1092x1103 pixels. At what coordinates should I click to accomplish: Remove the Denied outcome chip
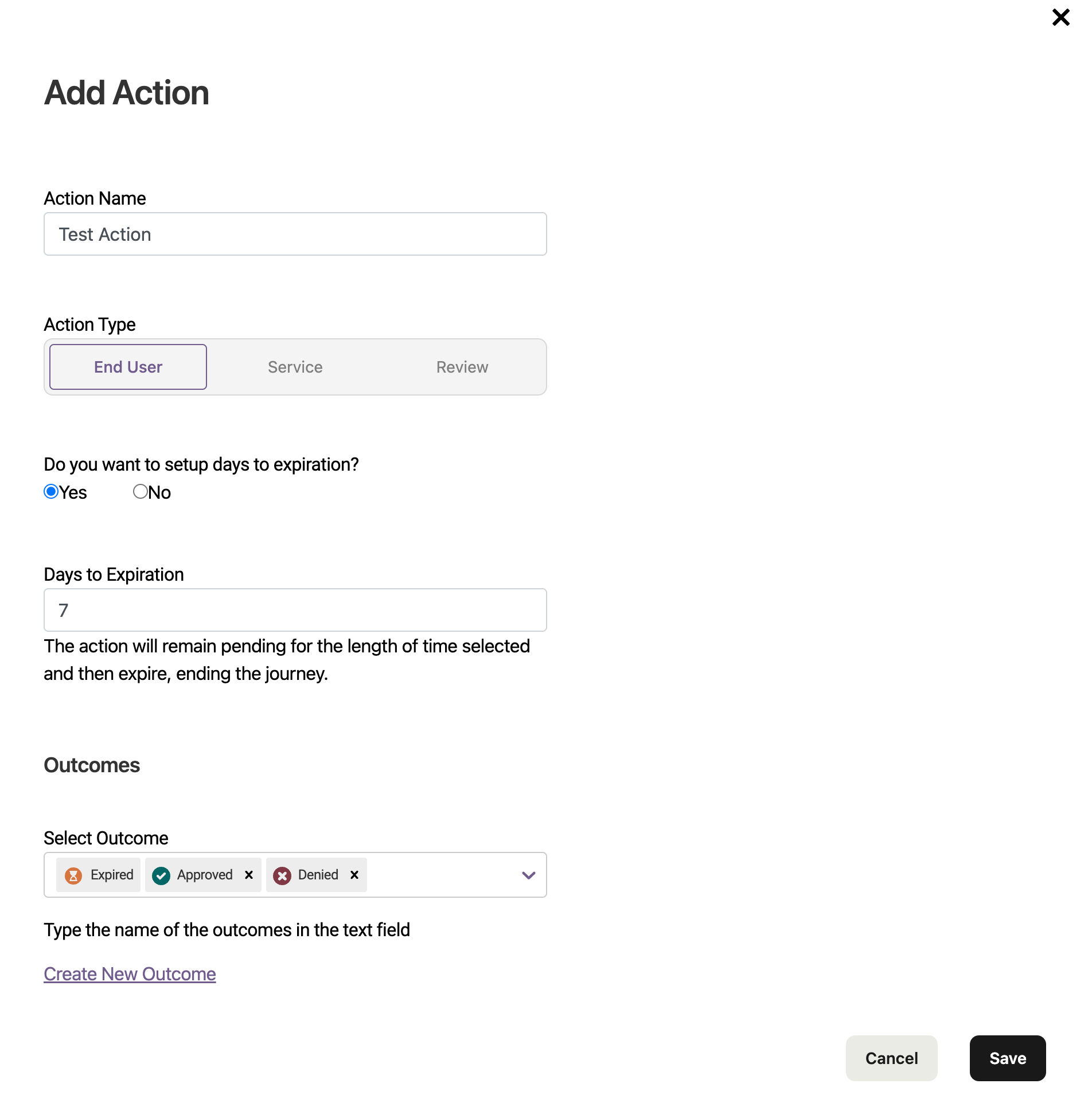[354, 875]
